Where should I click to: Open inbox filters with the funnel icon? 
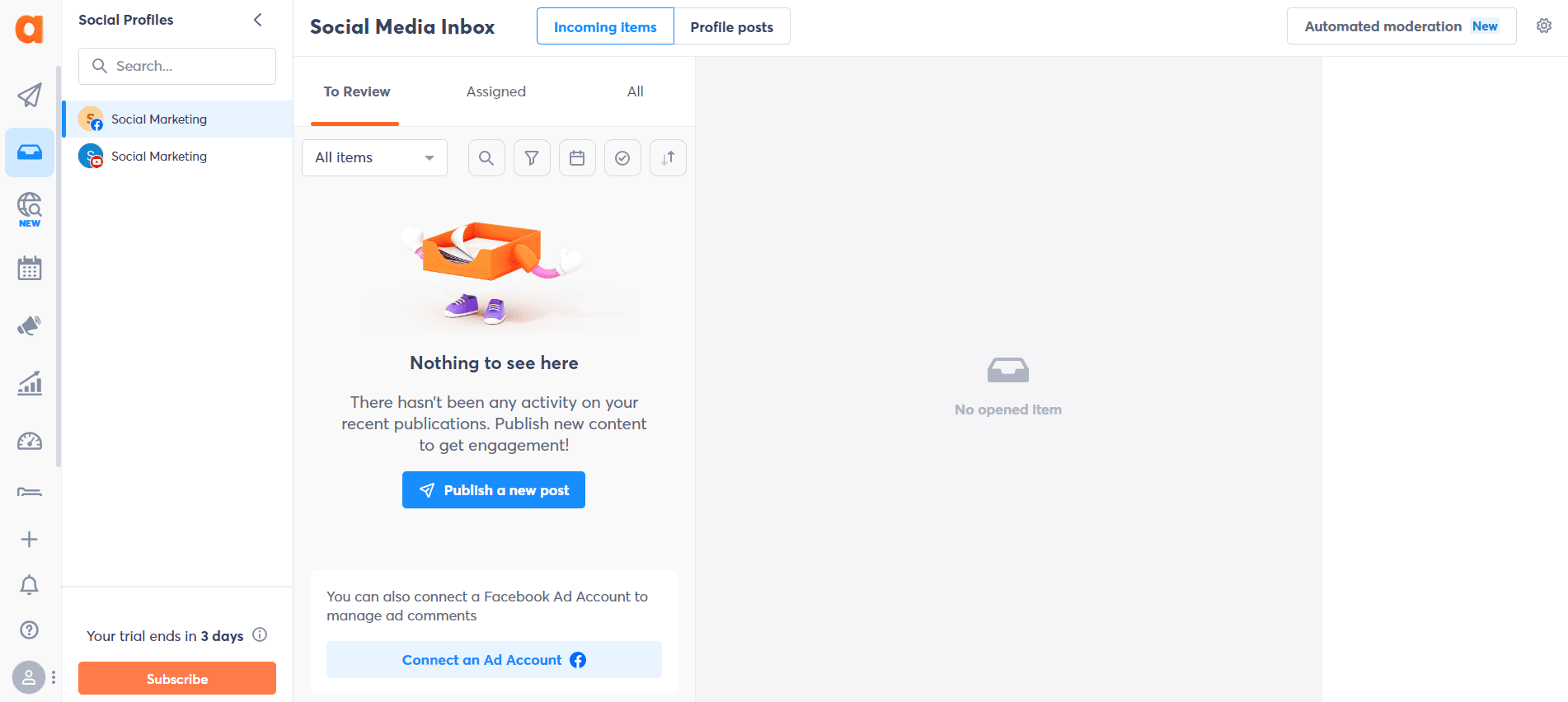click(531, 157)
